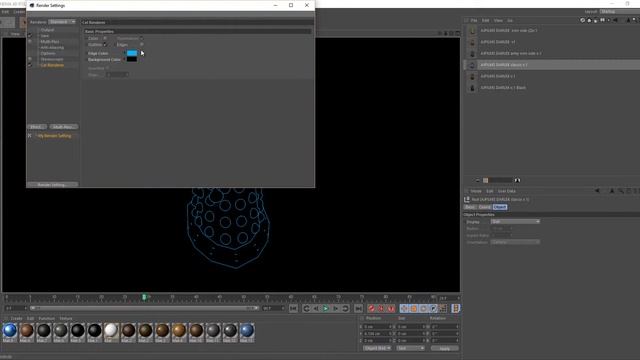Screen dimensions: 640x360
Task: Toggle the Rotation keyframe icon
Action: coord(423,309)
